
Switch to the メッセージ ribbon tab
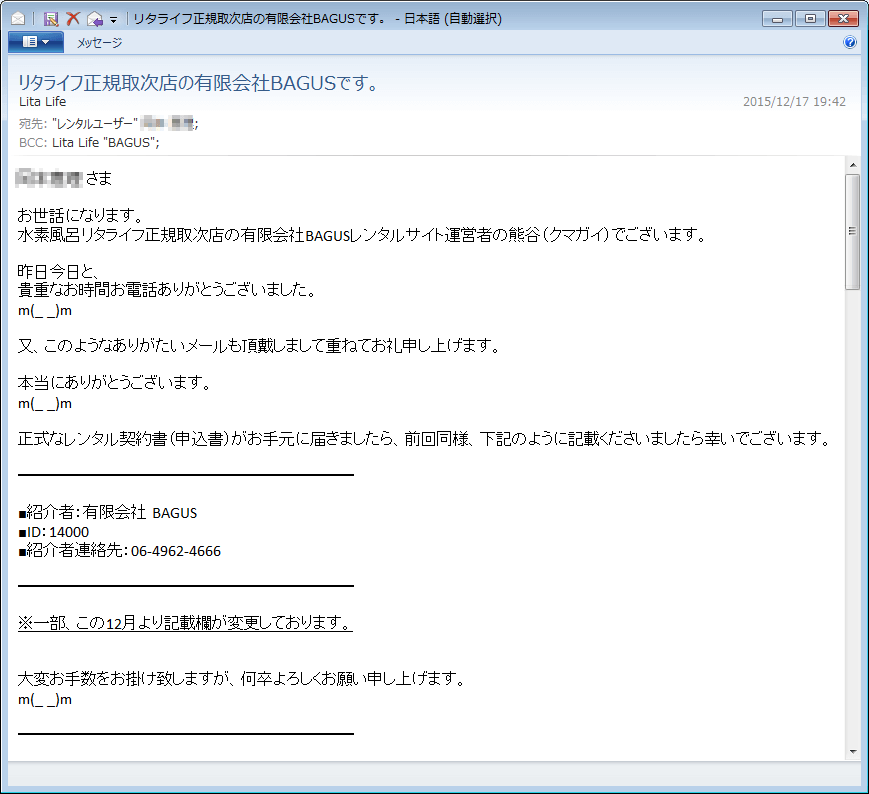(99, 43)
